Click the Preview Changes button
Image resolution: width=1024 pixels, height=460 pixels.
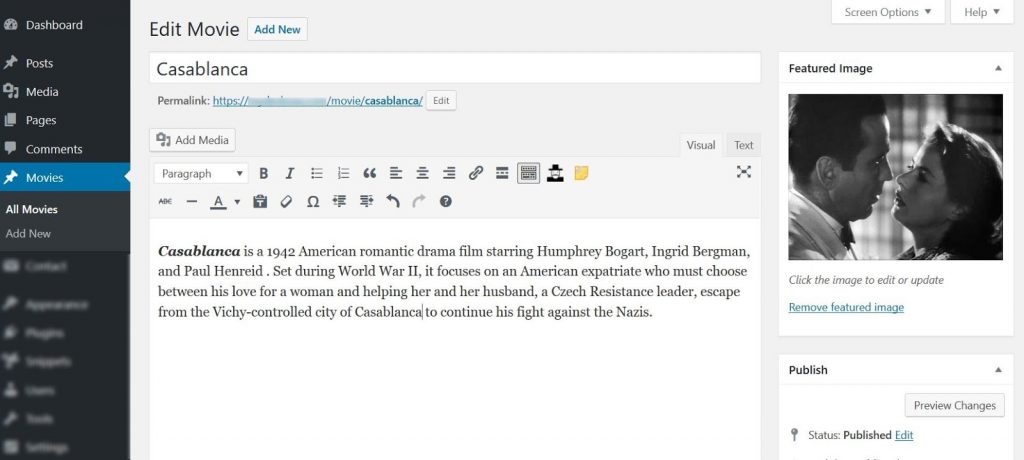tap(954, 405)
